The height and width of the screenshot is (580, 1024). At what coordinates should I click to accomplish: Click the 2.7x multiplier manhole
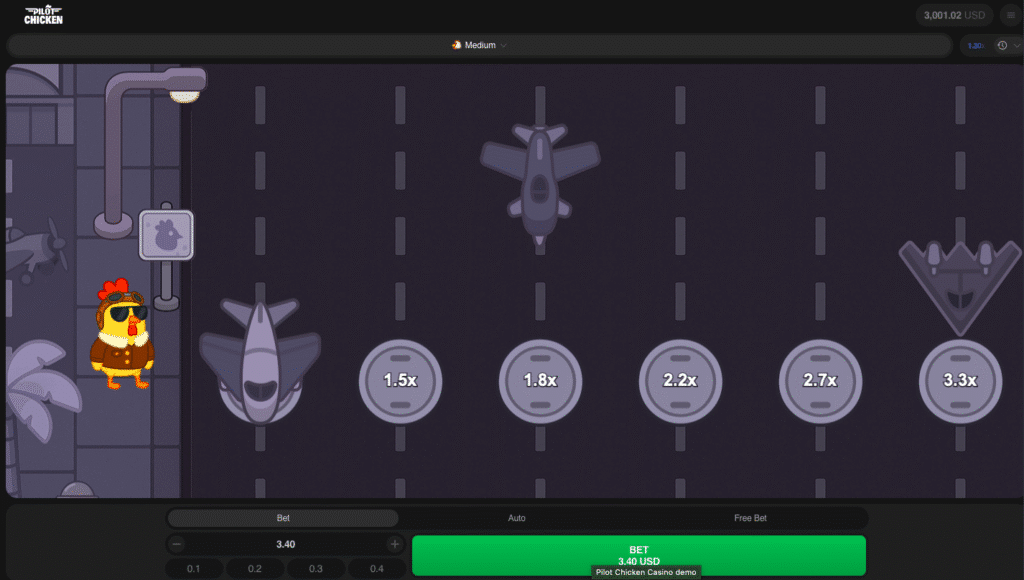pyautogui.click(x=819, y=380)
